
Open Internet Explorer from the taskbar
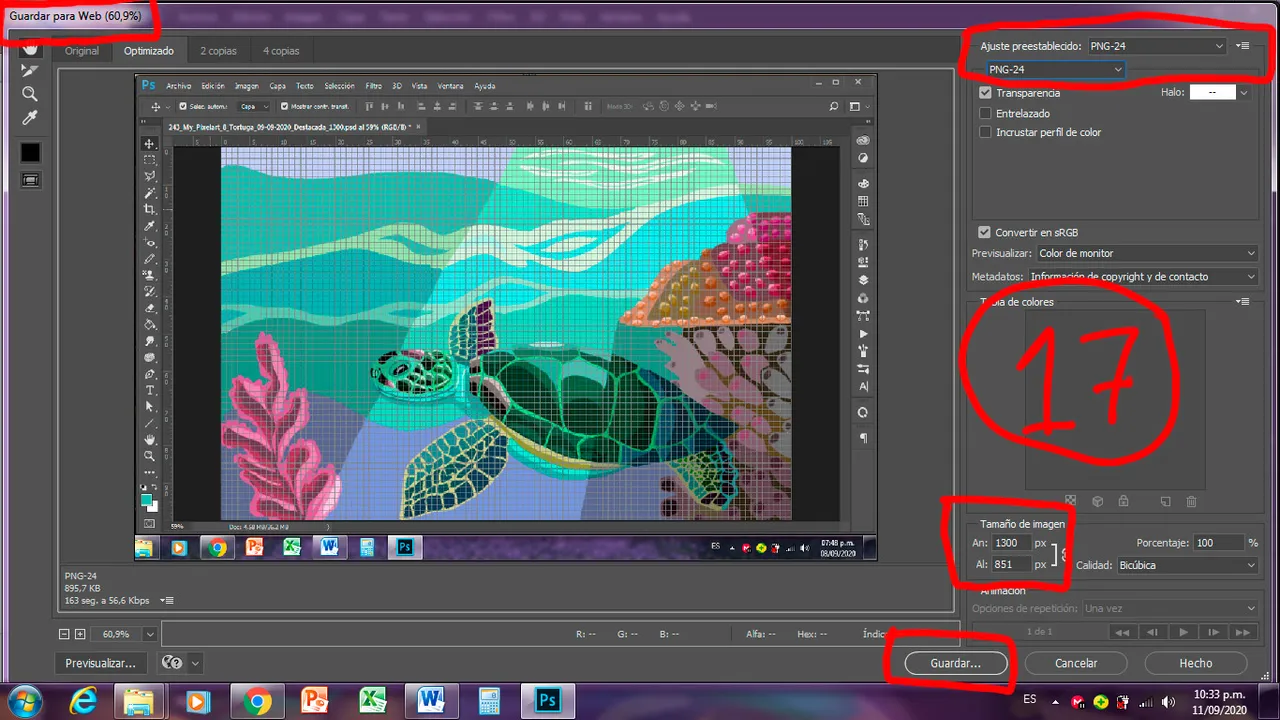tap(84, 701)
